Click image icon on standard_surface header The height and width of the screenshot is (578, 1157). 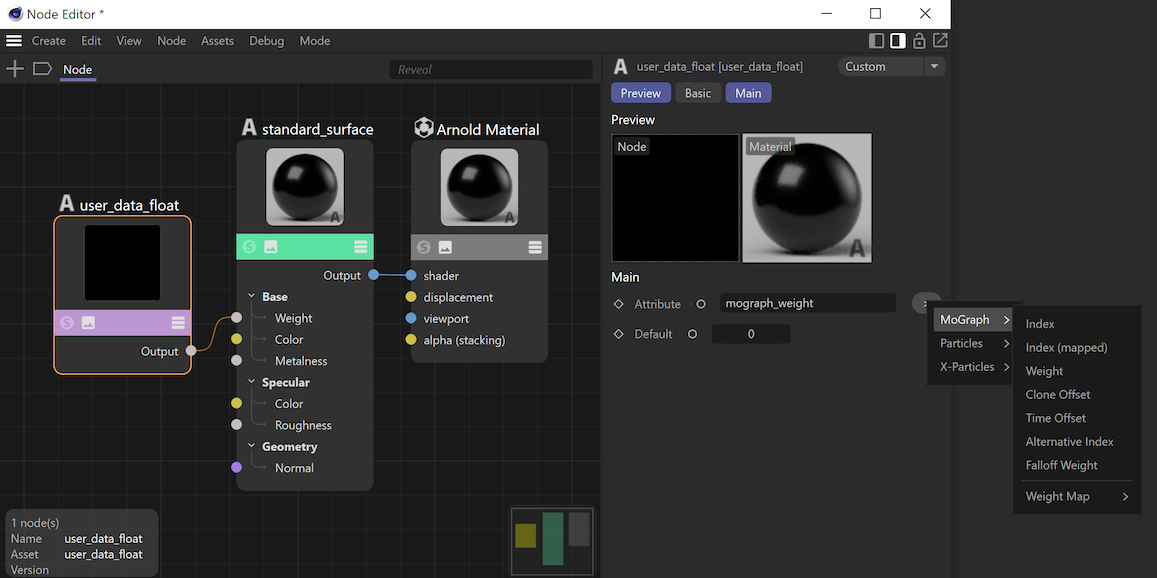[271, 247]
